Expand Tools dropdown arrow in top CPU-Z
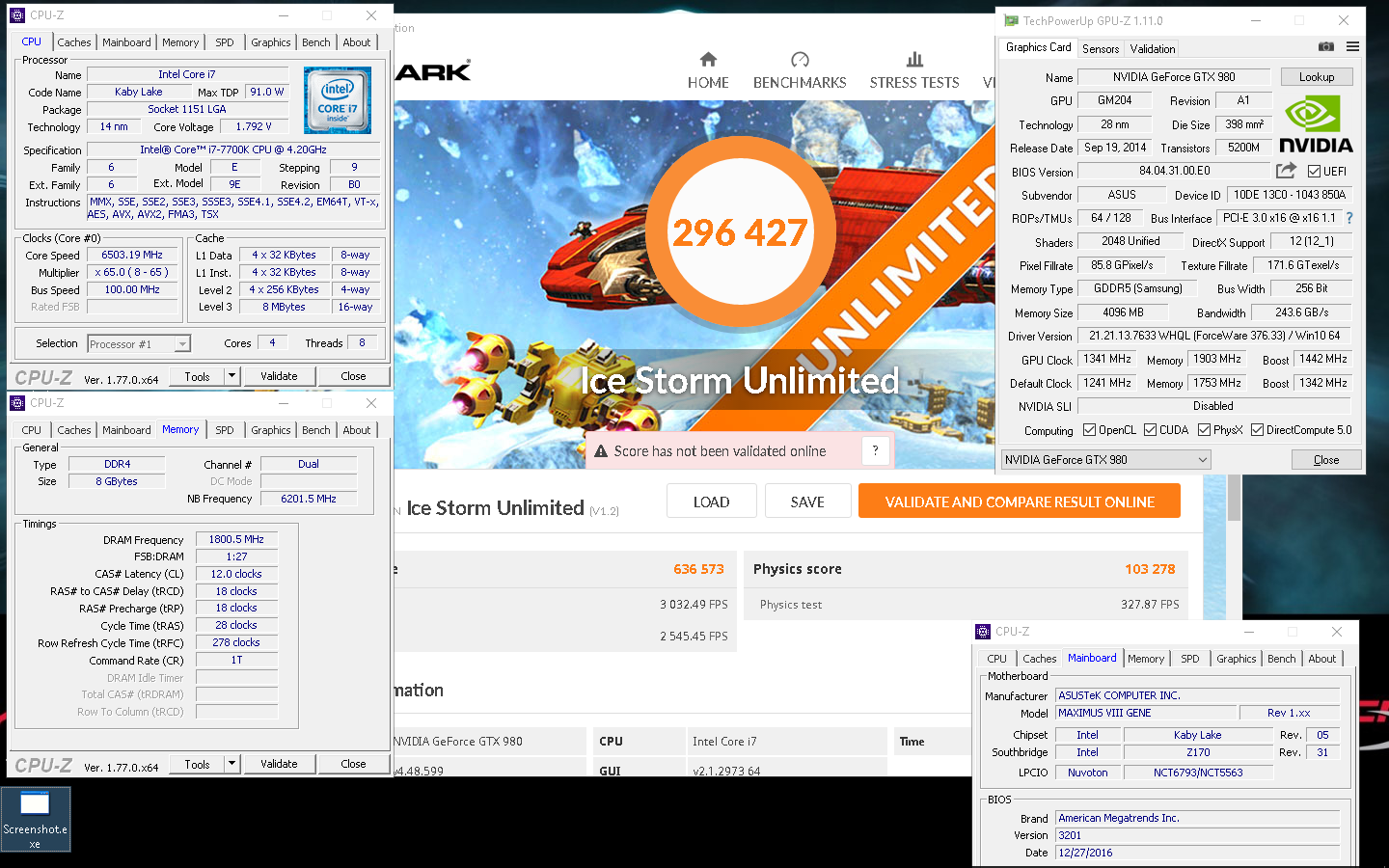 tap(231, 376)
